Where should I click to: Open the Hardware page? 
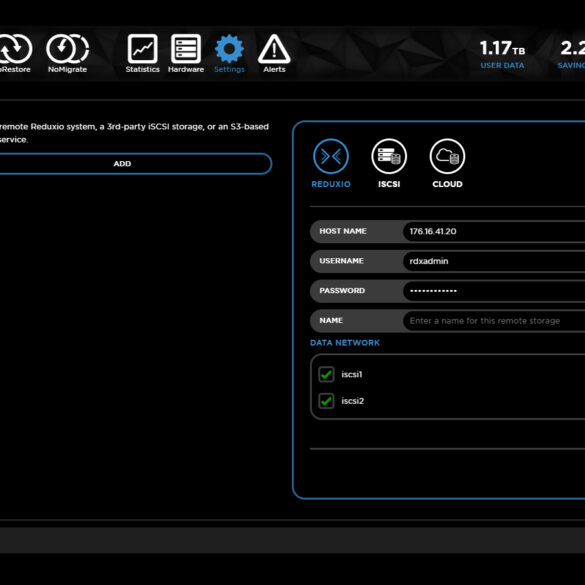[x=186, y=53]
